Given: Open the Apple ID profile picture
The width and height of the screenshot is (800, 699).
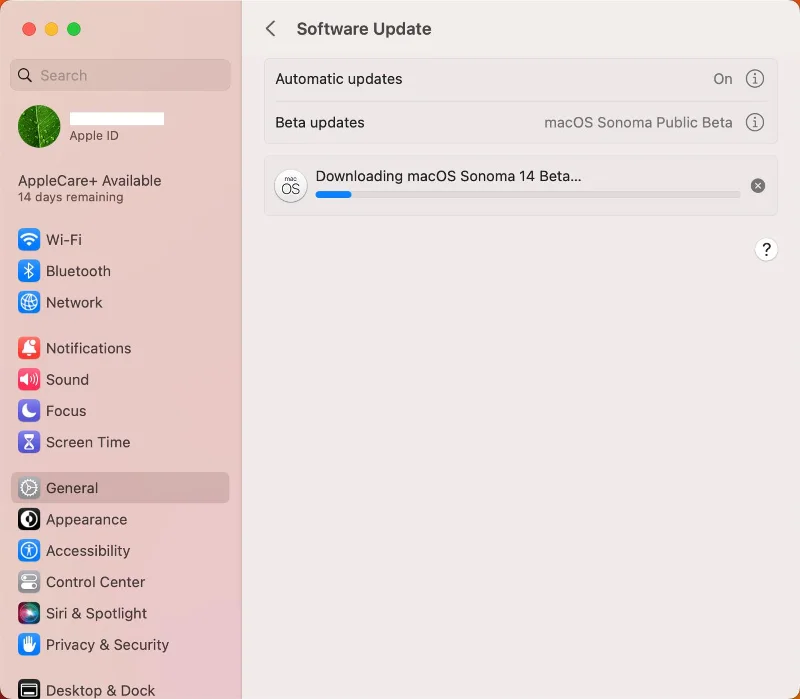Looking at the screenshot, I should click(39, 126).
